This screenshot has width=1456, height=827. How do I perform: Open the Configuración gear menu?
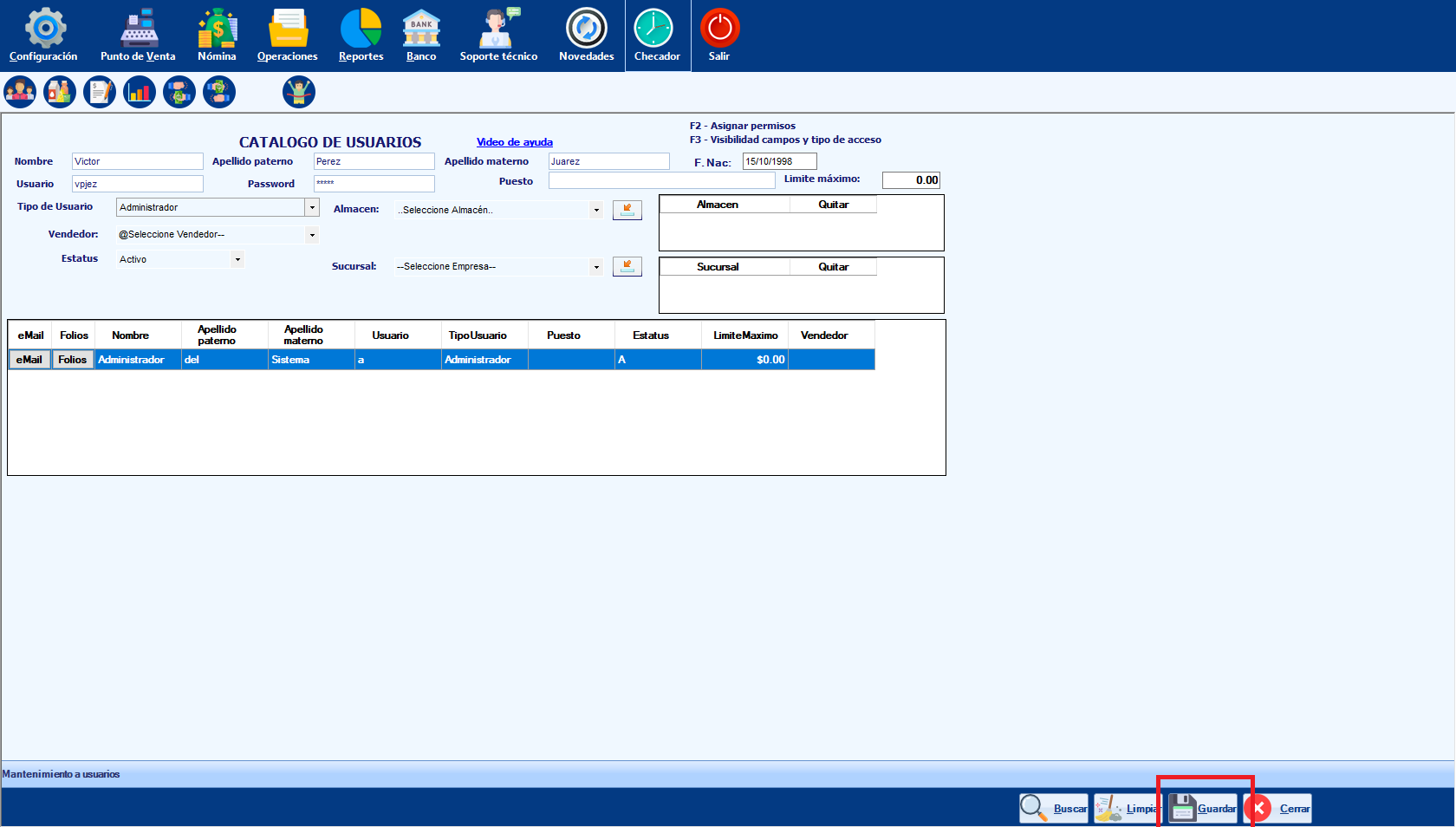click(43, 35)
